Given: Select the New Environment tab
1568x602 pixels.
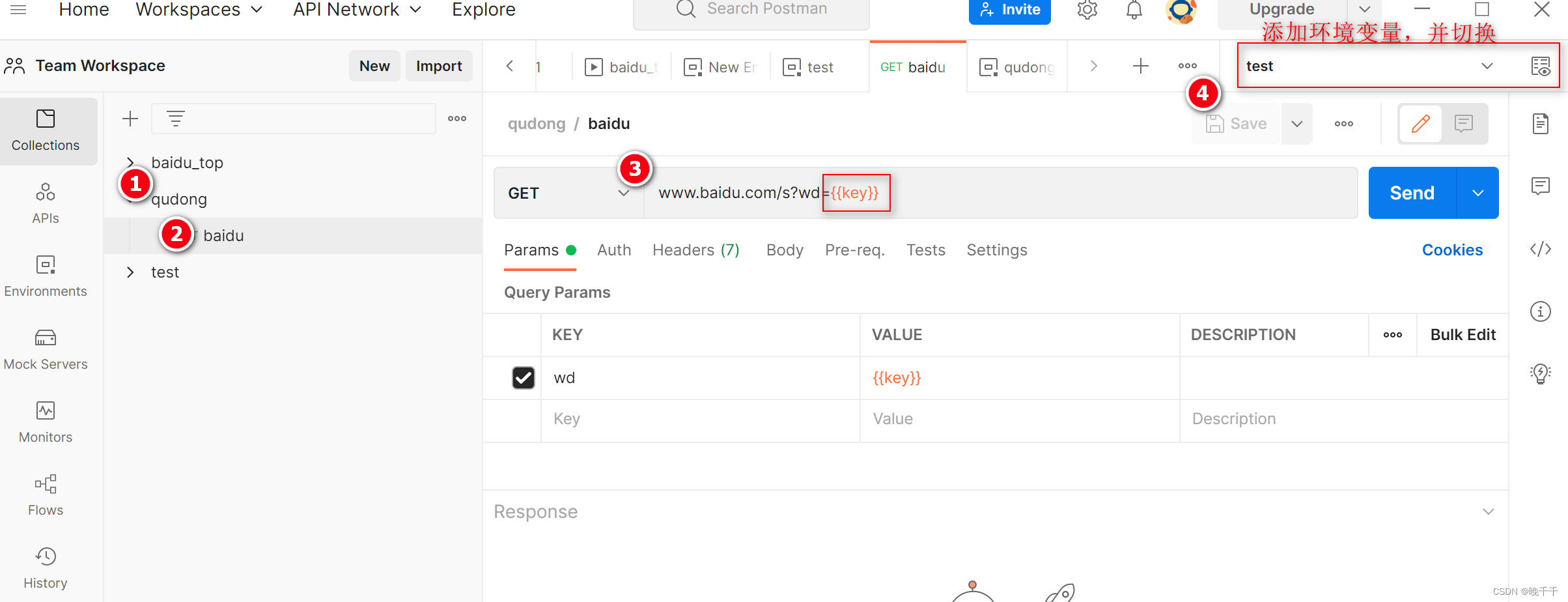Looking at the screenshot, I should tap(720, 67).
